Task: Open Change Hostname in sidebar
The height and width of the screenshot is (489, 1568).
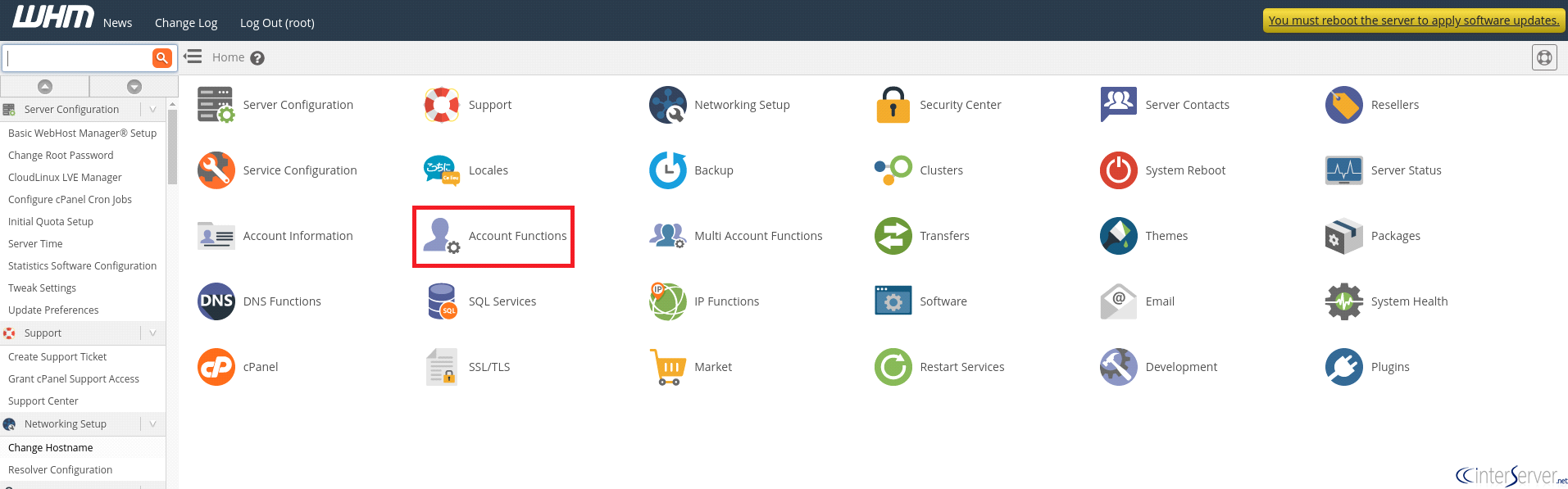Action: 51,448
